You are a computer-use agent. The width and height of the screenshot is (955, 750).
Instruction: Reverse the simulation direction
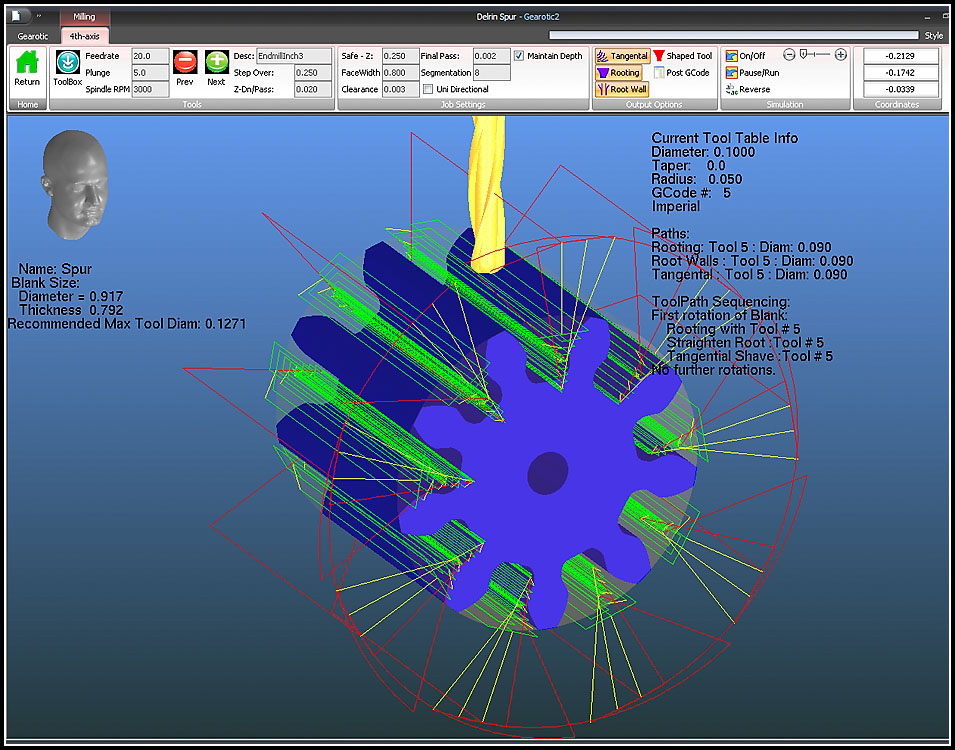coord(748,90)
